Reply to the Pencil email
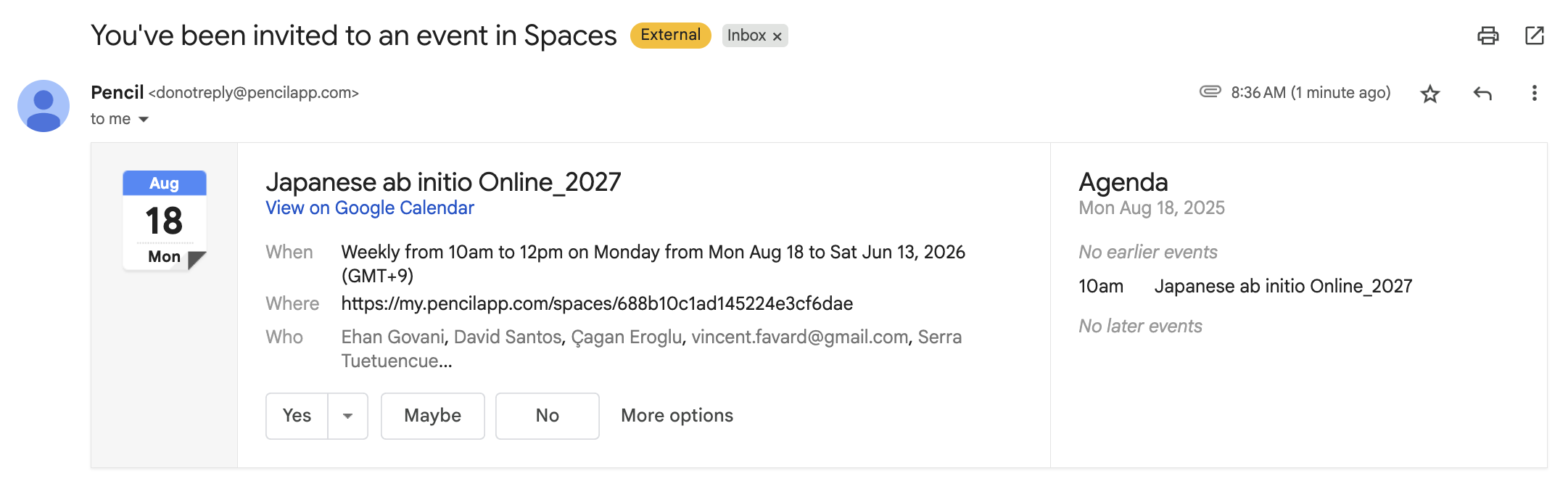The height and width of the screenshot is (492, 1568). [x=1482, y=94]
